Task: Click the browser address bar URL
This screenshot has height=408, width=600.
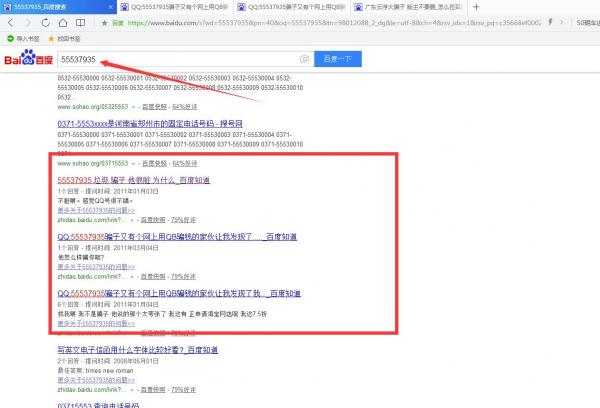Action: coord(334,23)
